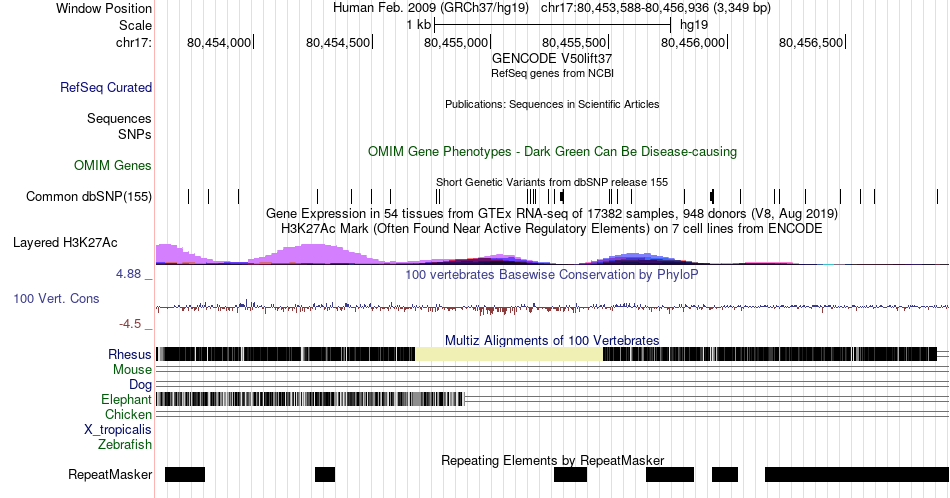This screenshot has width=950, height=498.
Task: Click the SNPs track label
Action: [x=135, y=134]
